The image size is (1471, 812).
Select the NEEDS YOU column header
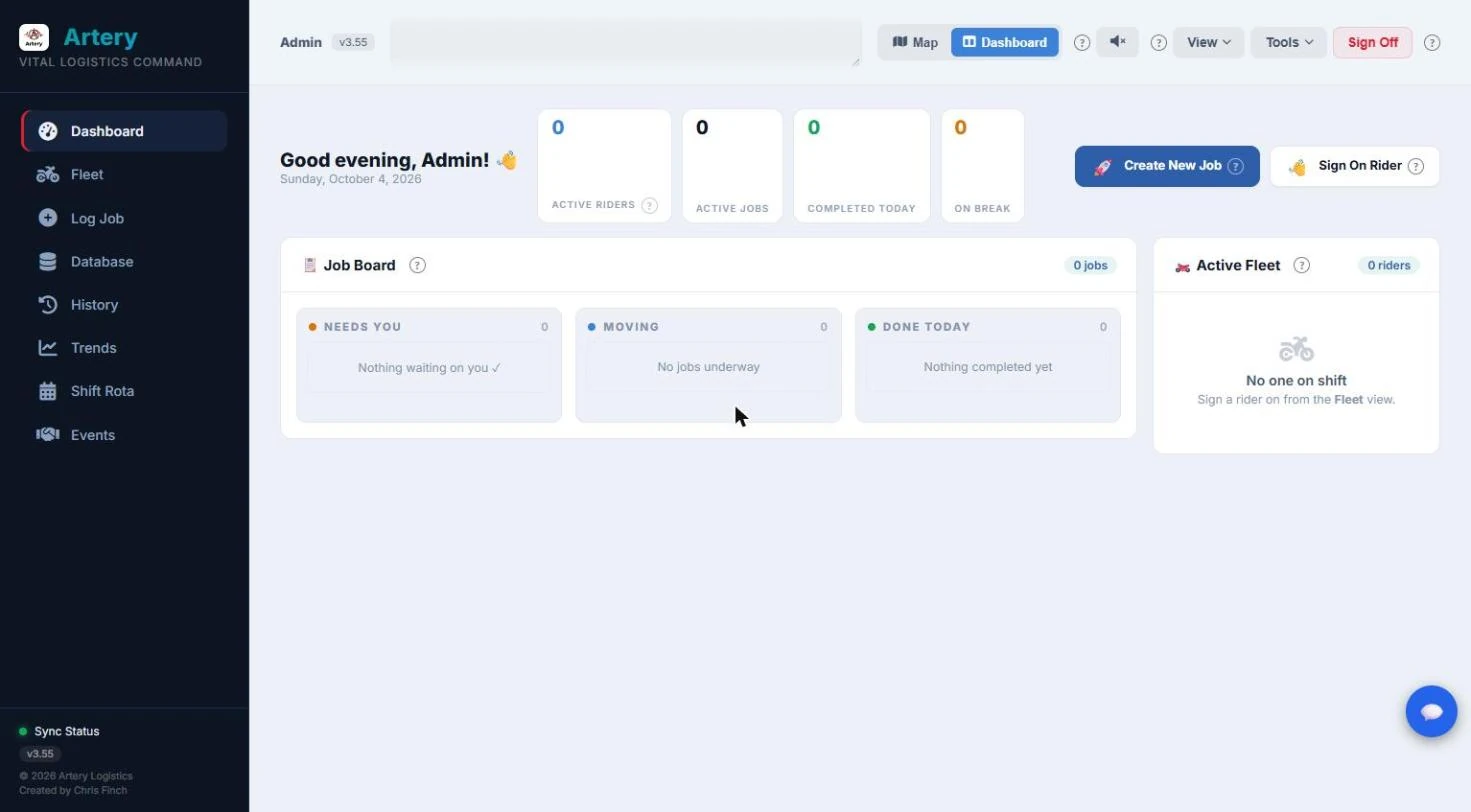pyautogui.click(x=428, y=327)
